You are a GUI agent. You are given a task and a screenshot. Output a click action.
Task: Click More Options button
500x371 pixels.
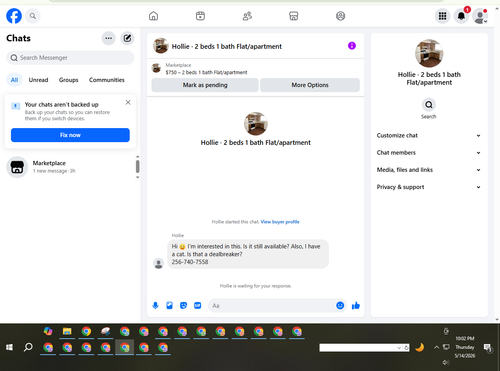[310, 85]
